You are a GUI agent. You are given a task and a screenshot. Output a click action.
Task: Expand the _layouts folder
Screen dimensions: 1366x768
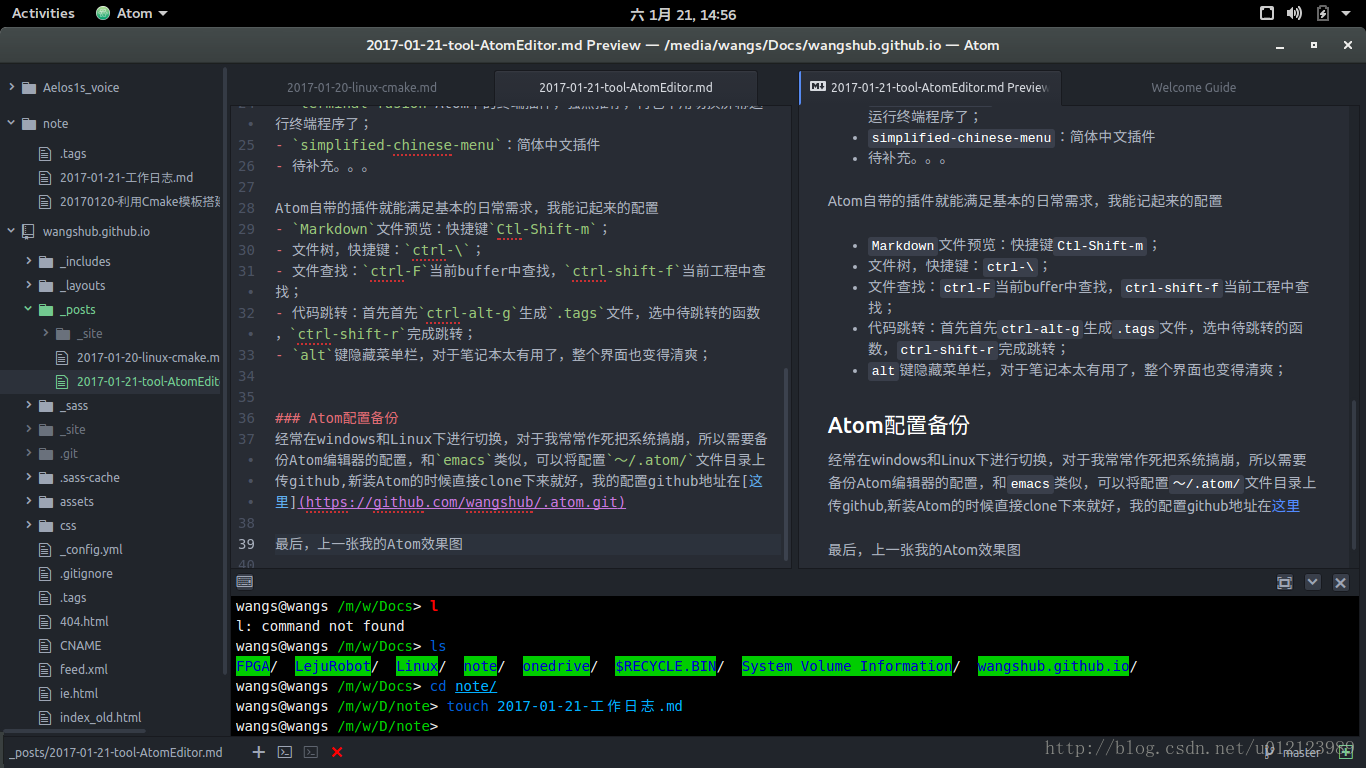point(28,286)
